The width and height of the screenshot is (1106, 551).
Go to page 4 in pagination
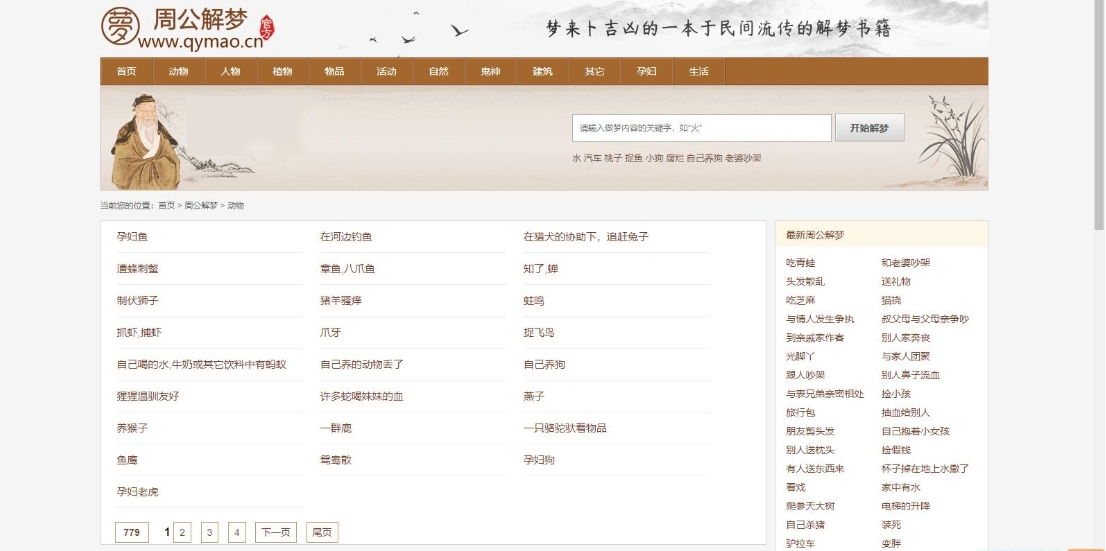click(237, 533)
